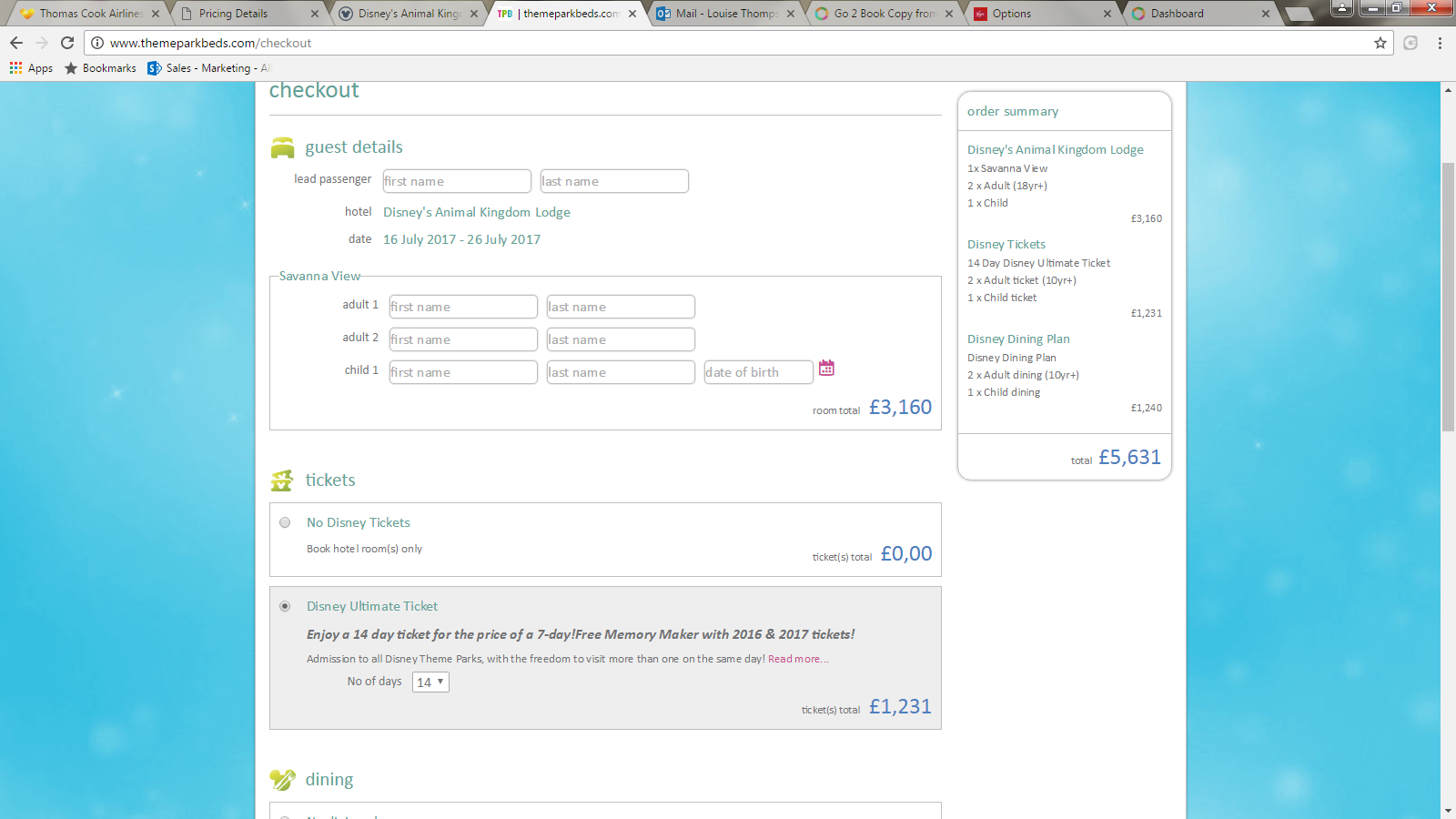The image size is (1456, 819).
Task: Close the Go 2 Book Copy tab
Action: 949,14
